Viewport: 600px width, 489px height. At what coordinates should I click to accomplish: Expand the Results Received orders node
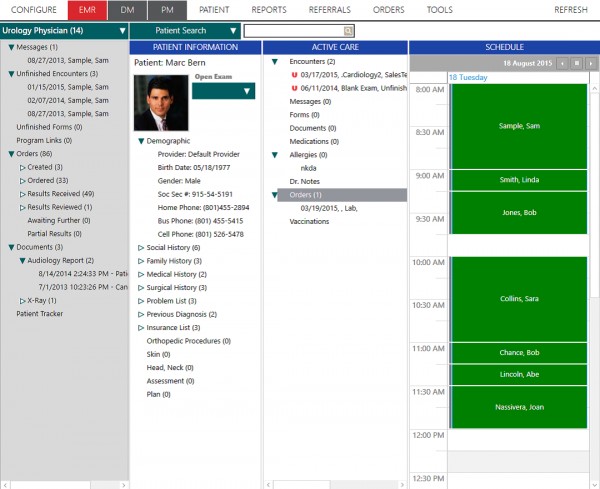pyautogui.click(x=23, y=194)
